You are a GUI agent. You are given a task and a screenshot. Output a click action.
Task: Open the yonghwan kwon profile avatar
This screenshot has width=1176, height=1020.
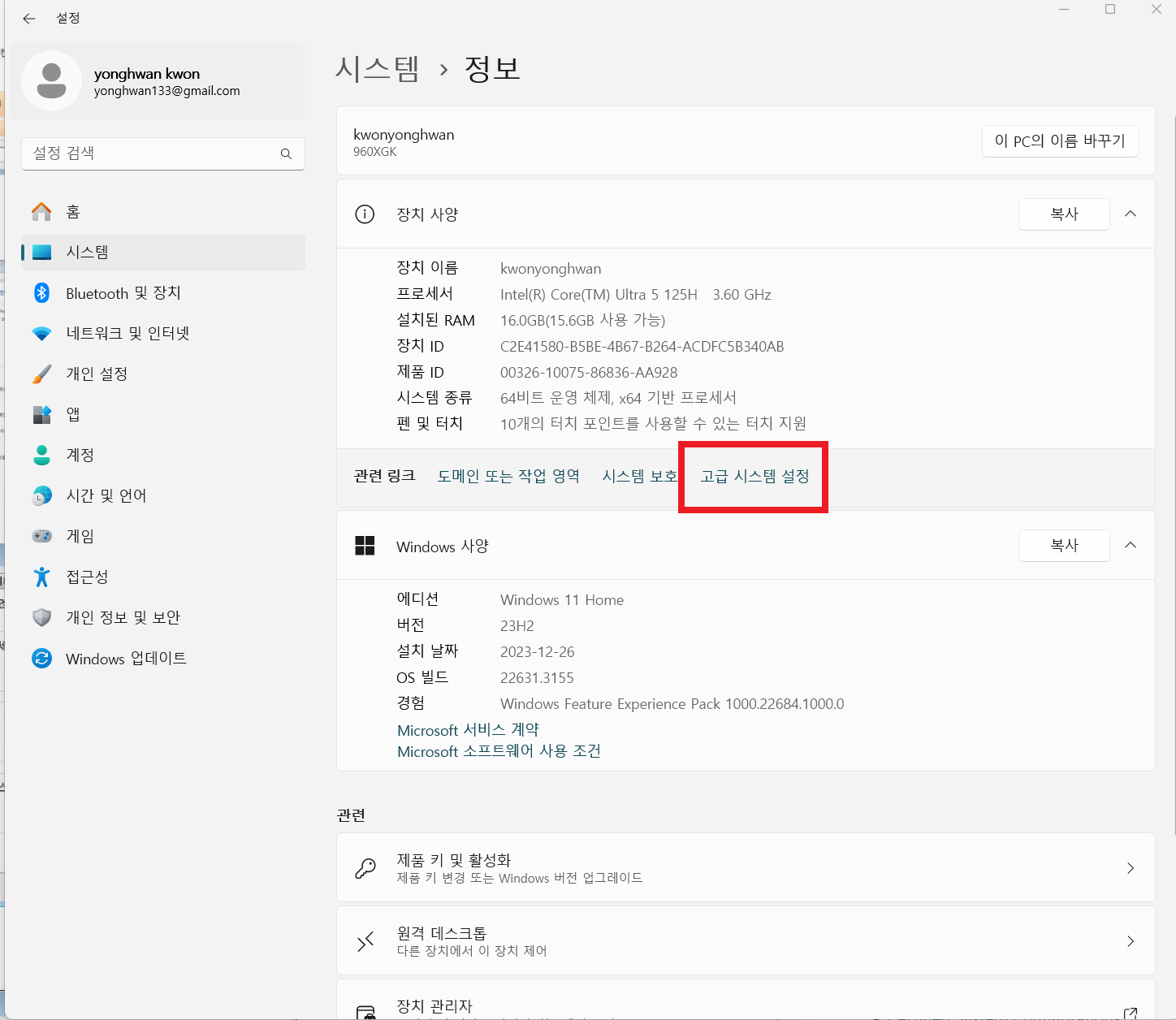51,81
